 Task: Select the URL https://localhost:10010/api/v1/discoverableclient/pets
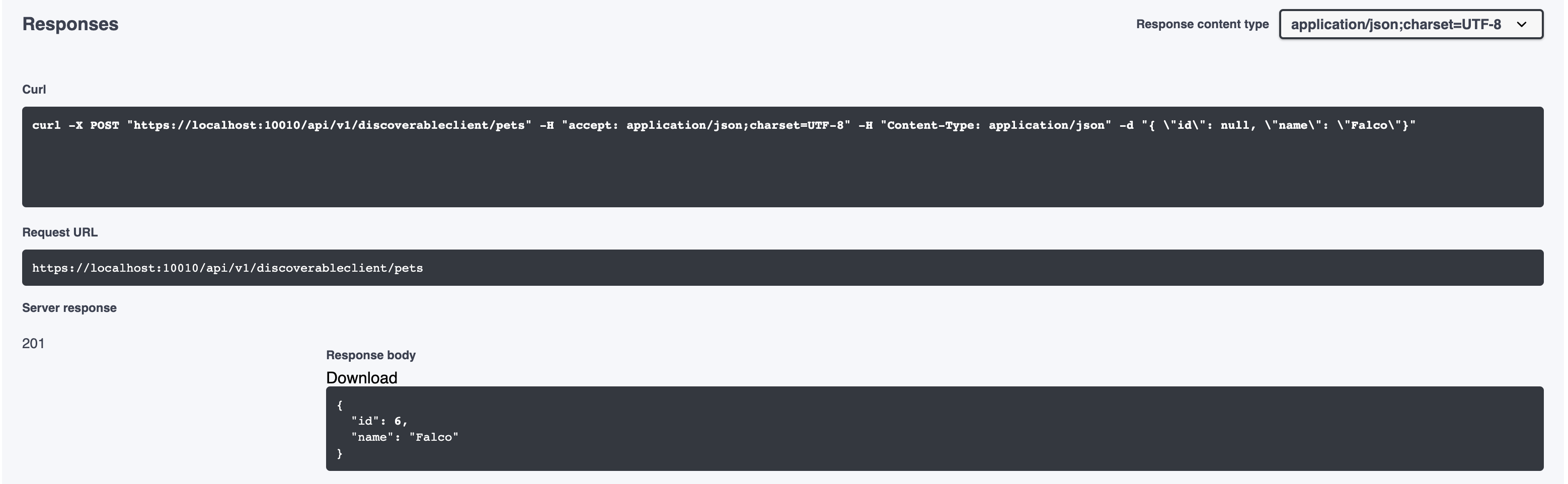point(227,267)
